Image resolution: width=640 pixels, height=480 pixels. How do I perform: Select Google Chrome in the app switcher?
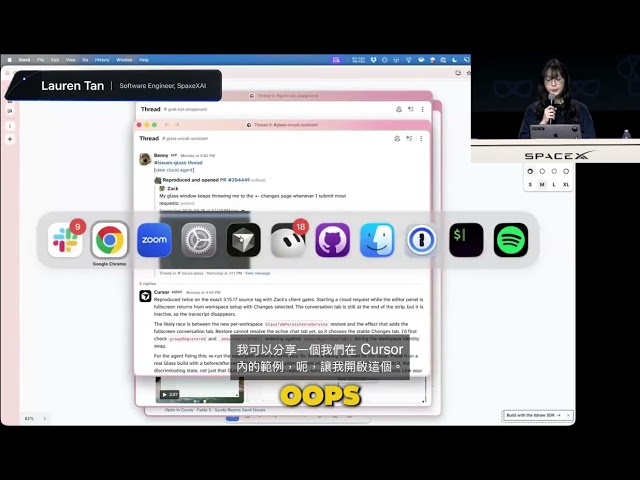(109, 240)
